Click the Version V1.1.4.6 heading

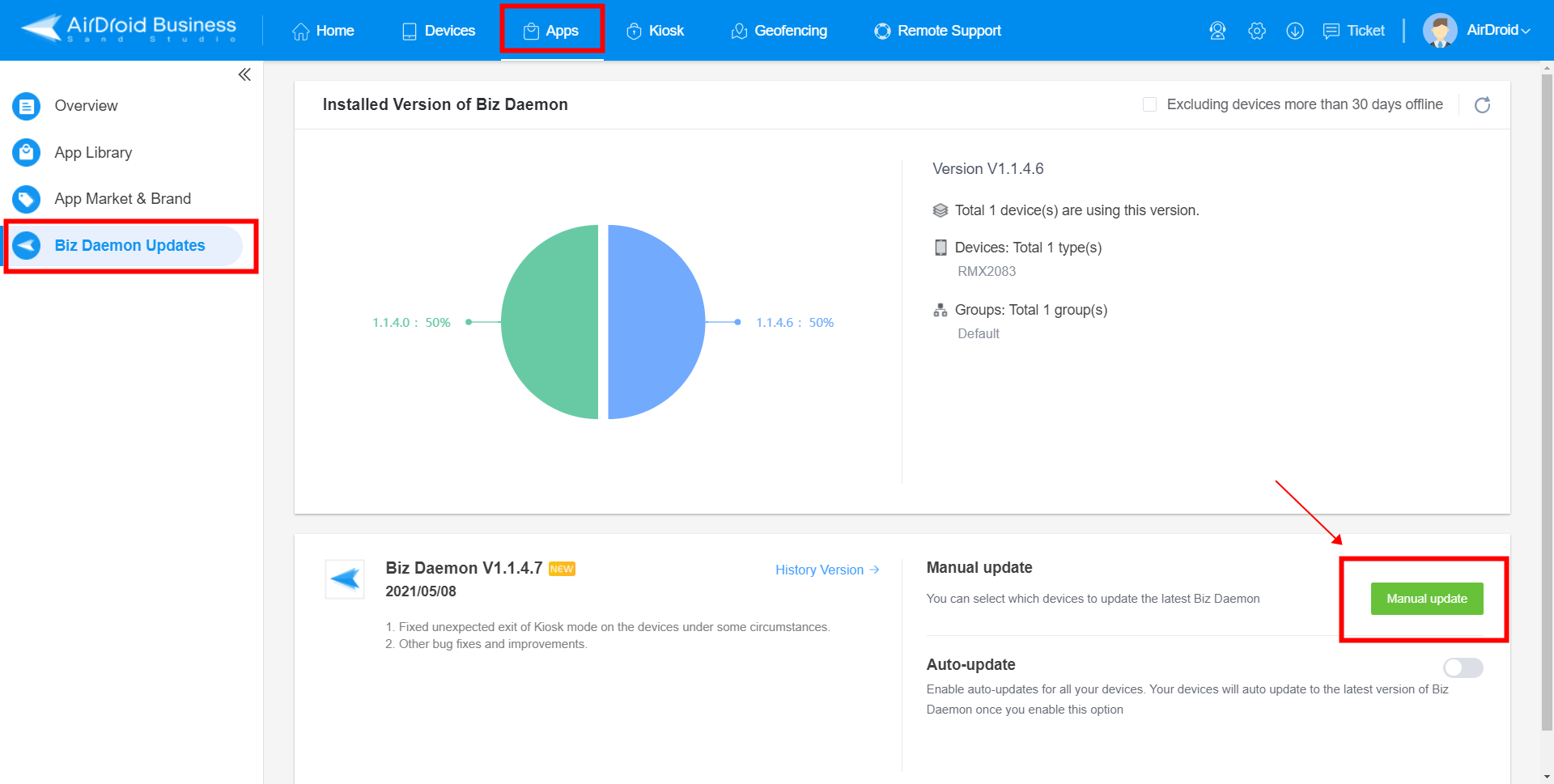987,168
